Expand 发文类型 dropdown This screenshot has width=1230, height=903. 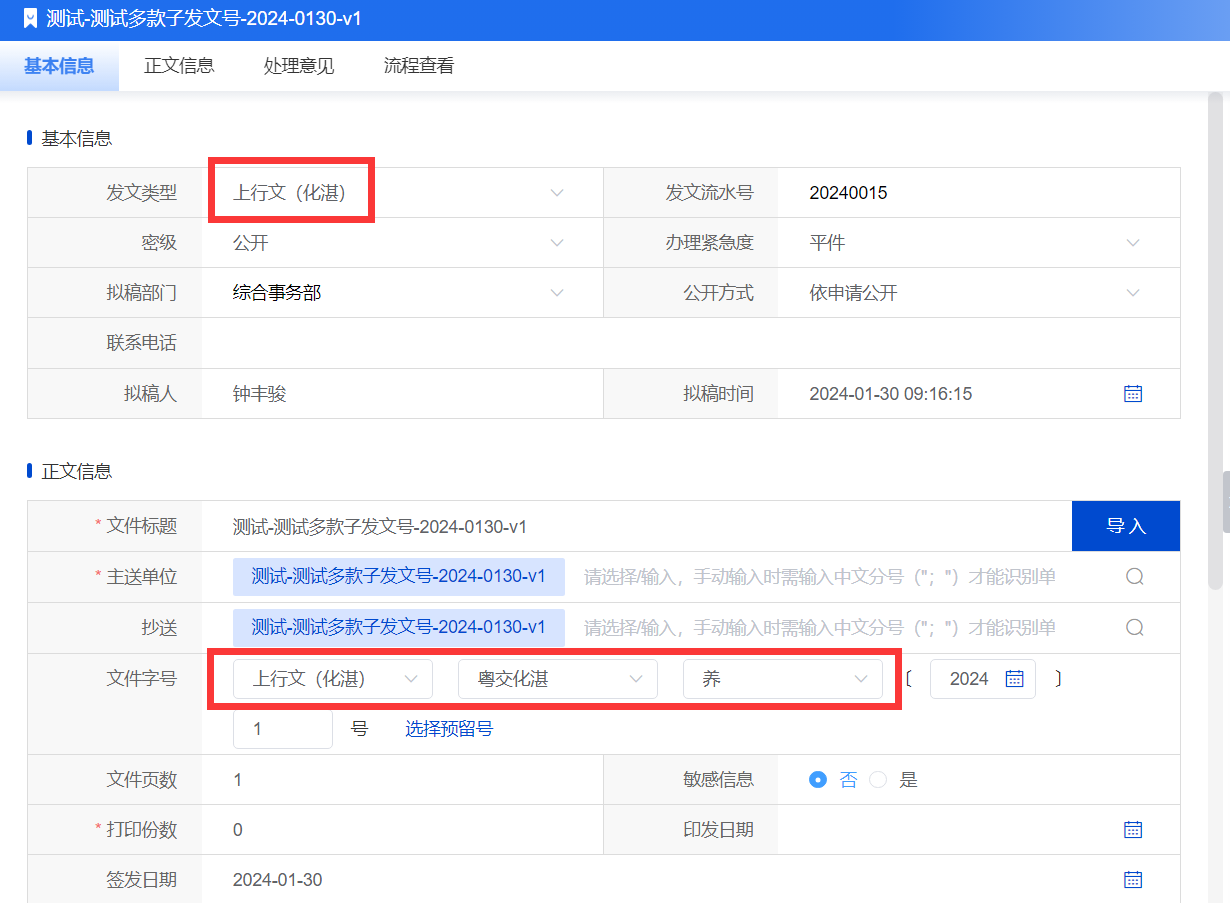[557, 193]
